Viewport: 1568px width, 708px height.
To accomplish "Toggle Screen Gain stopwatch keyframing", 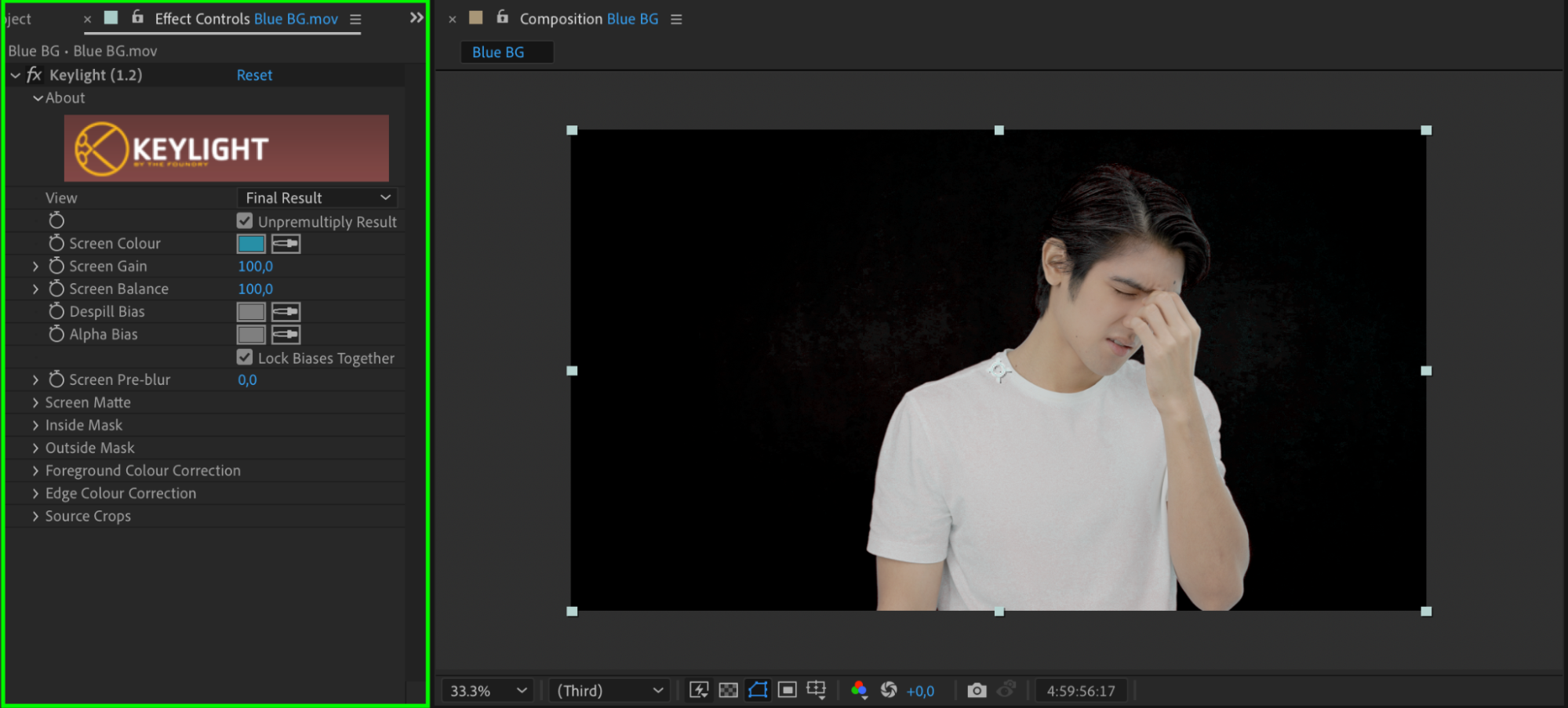I will [x=56, y=267].
